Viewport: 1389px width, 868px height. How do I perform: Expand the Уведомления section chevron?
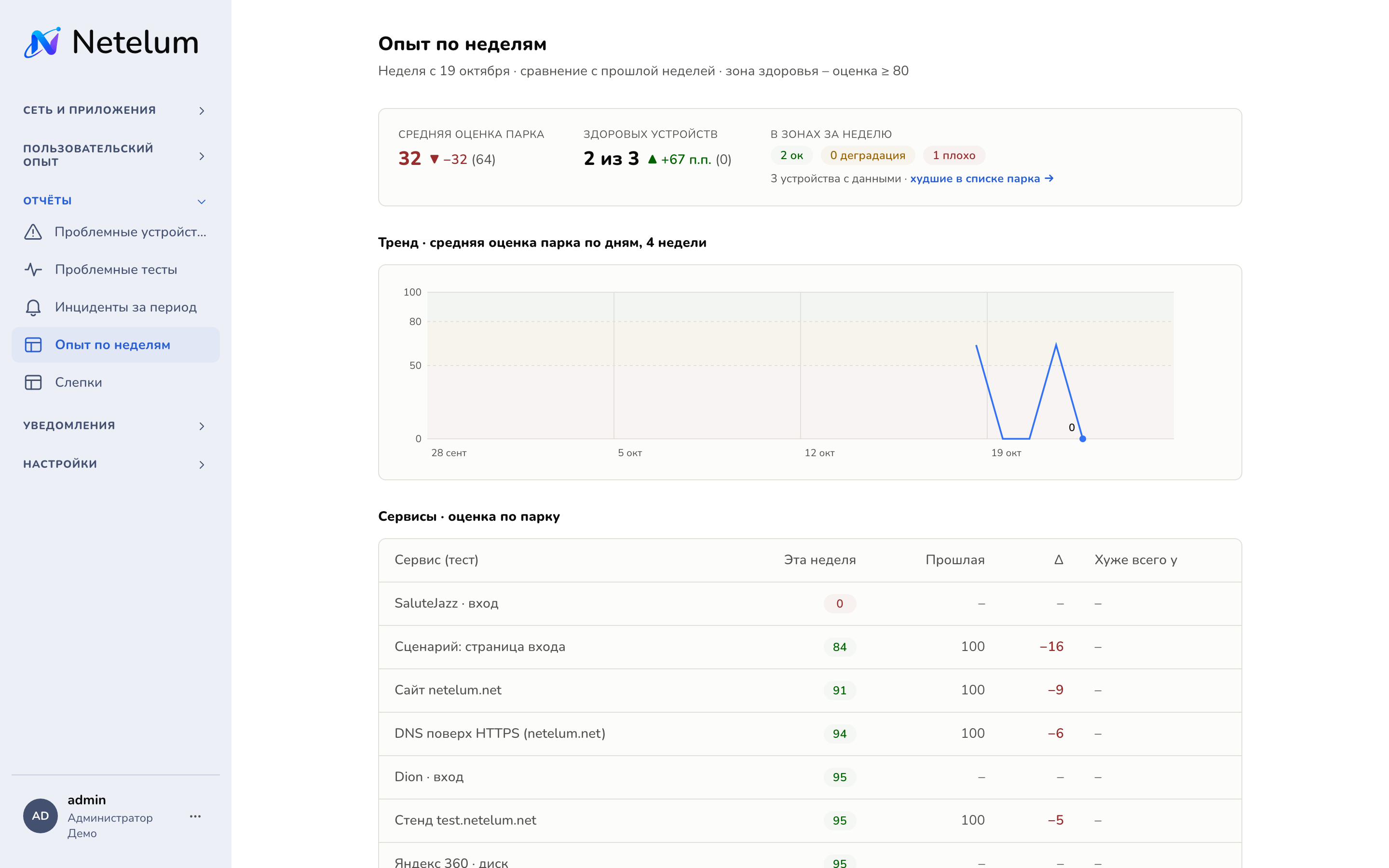tap(202, 426)
